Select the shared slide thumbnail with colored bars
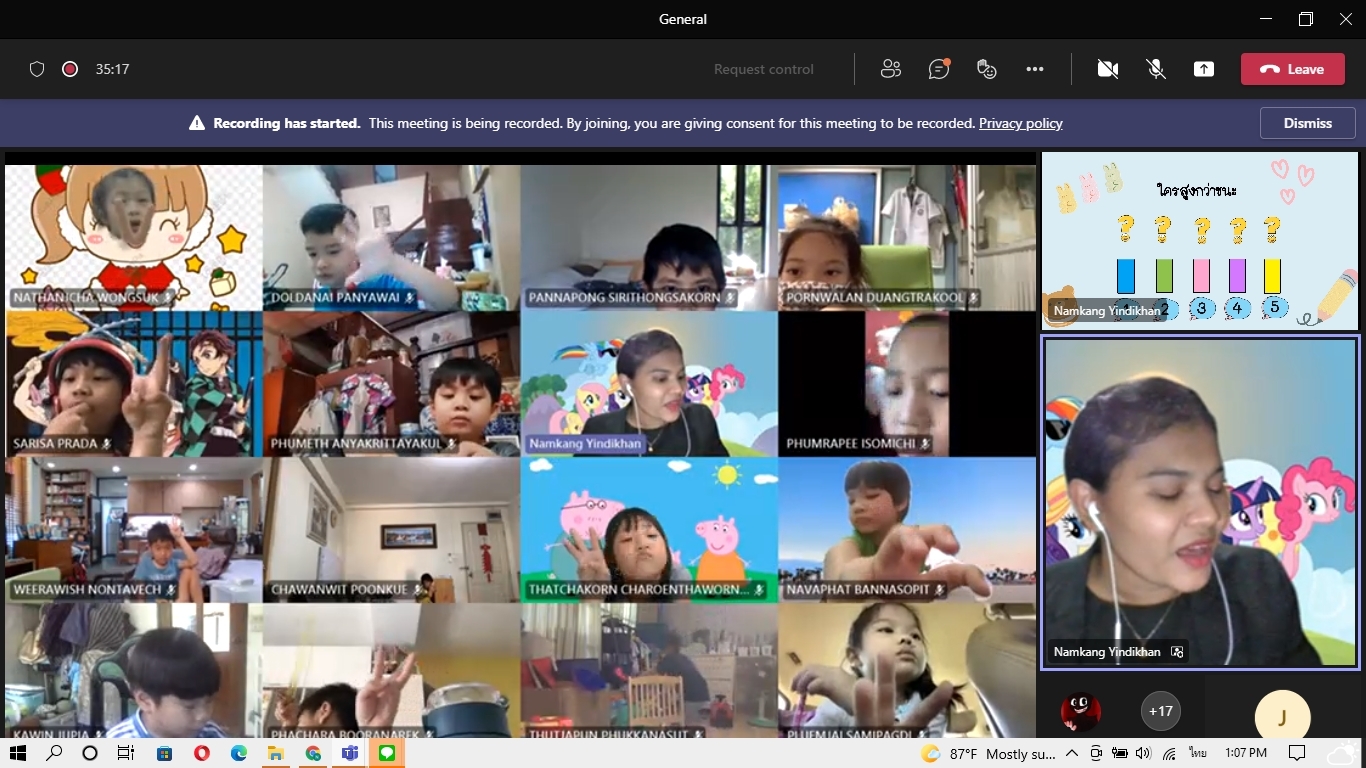Viewport: 1366px width, 768px height. pos(1200,241)
